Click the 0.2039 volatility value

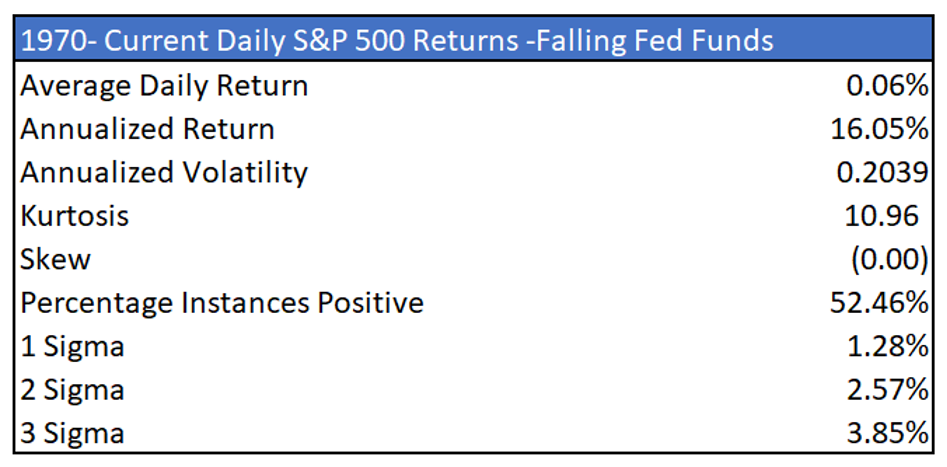[x=882, y=172]
